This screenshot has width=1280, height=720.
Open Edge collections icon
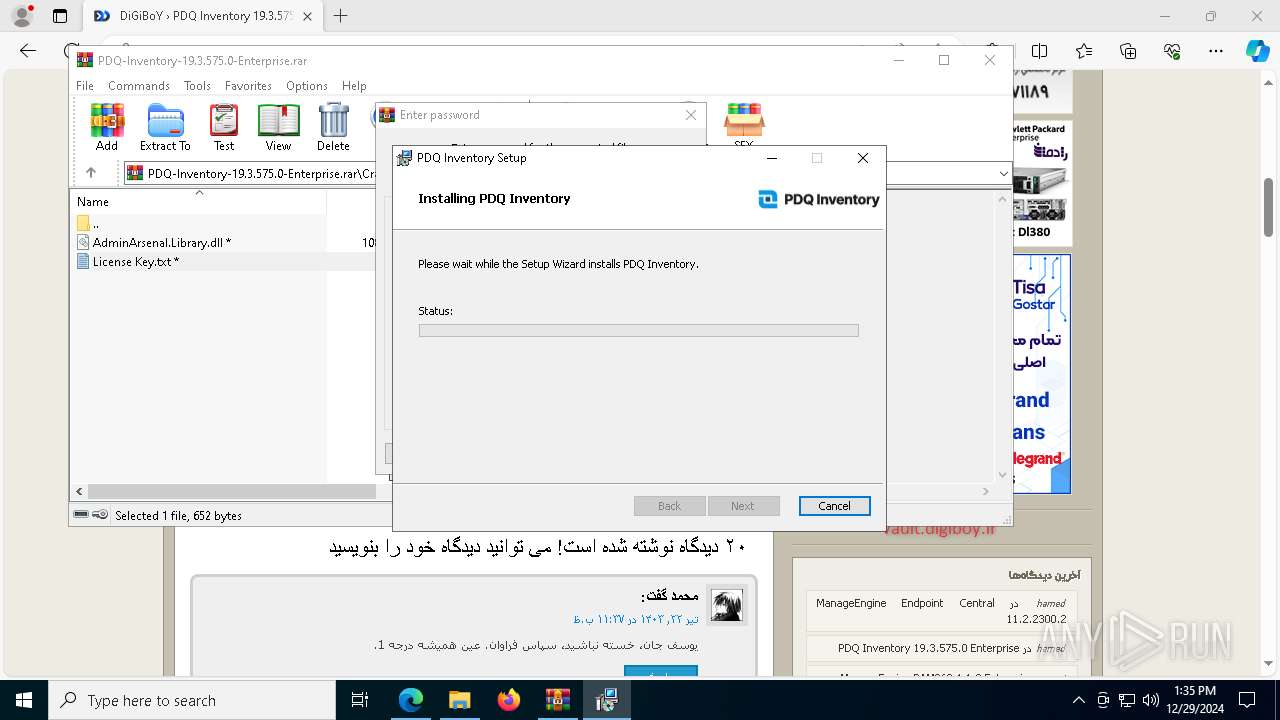pyautogui.click(x=1128, y=51)
